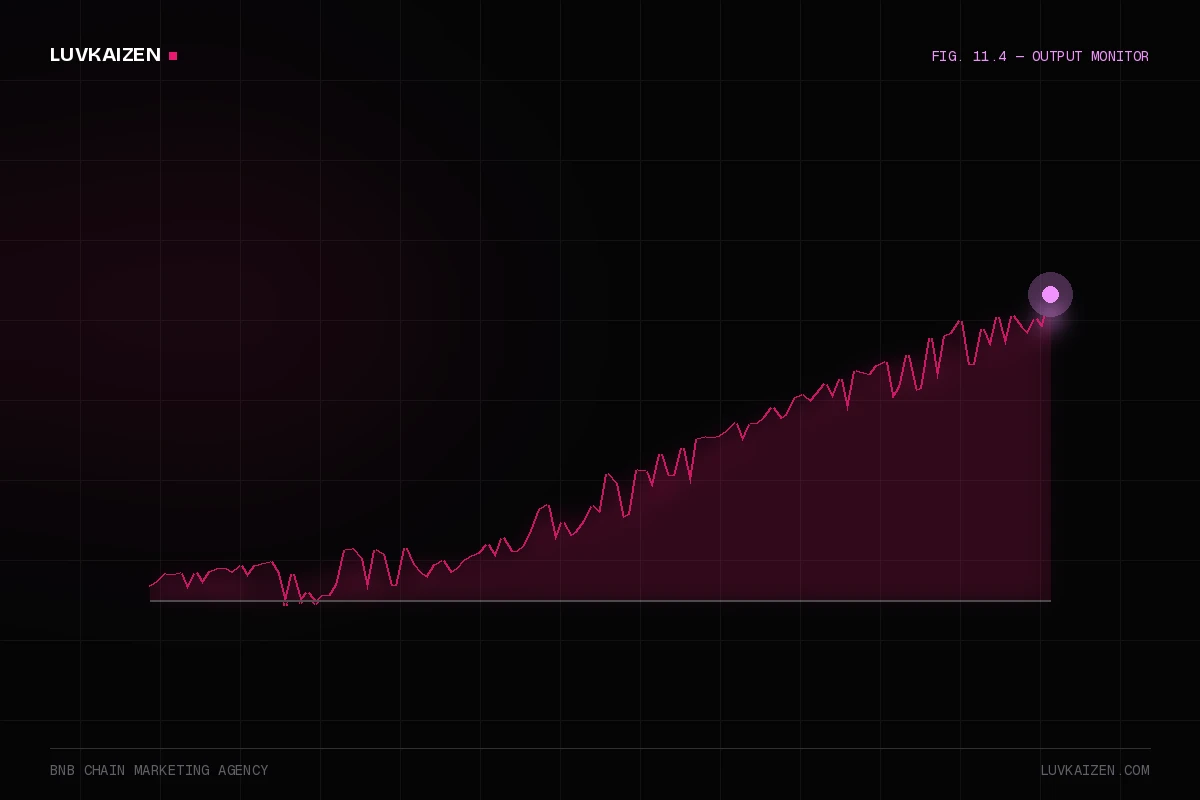
Task: Click the LUVKAIZEN logo text
Action: click(105, 56)
